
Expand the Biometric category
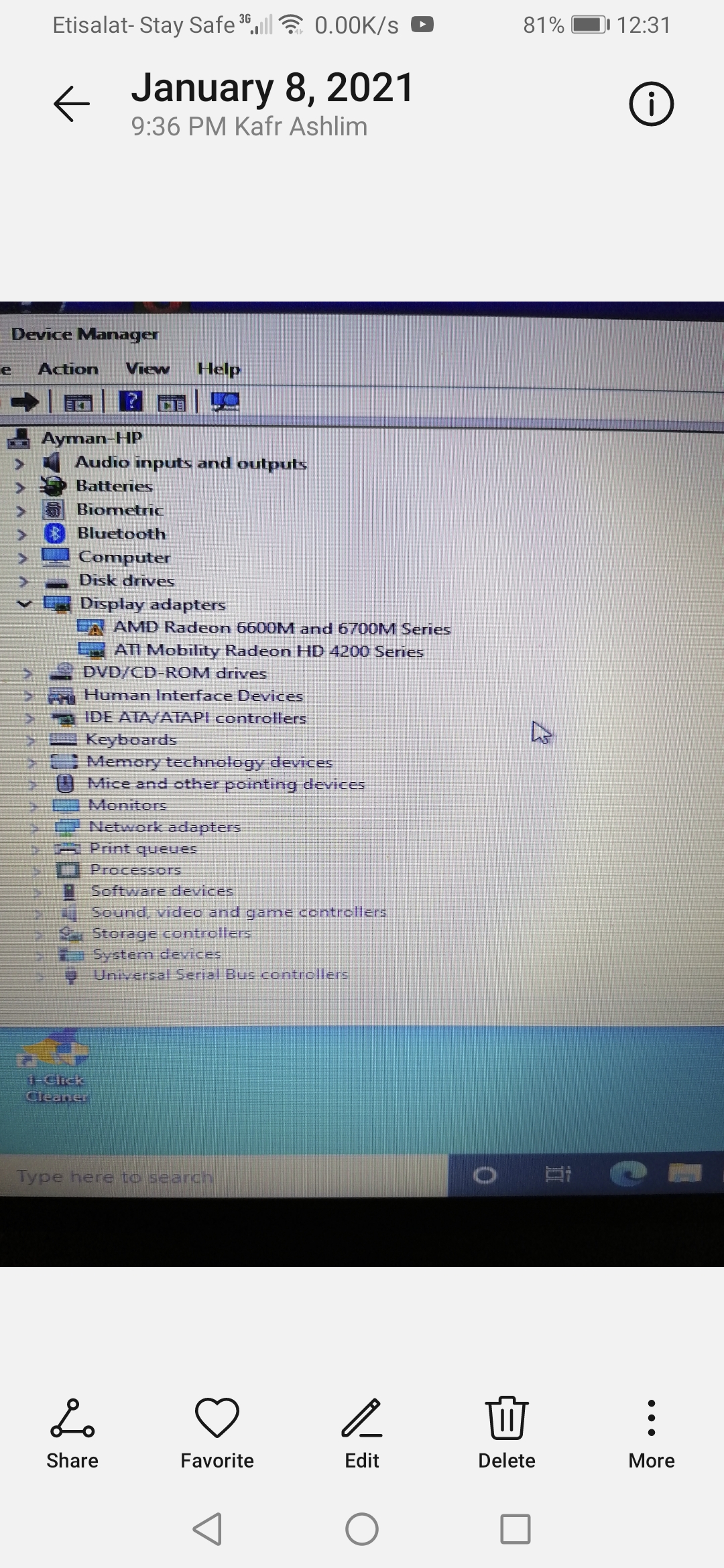click(x=21, y=511)
